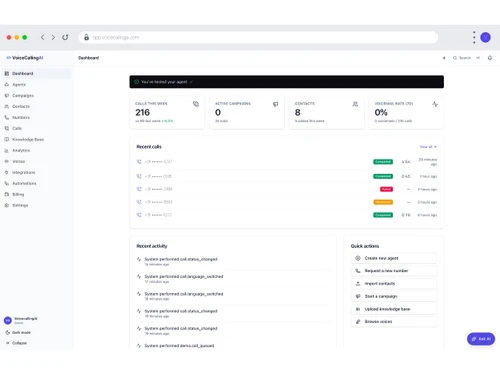Image resolution: width=500 pixels, height=375 pixels.
Task: Click the Knowledge Base book icon
Action: (x=6, y=139)
